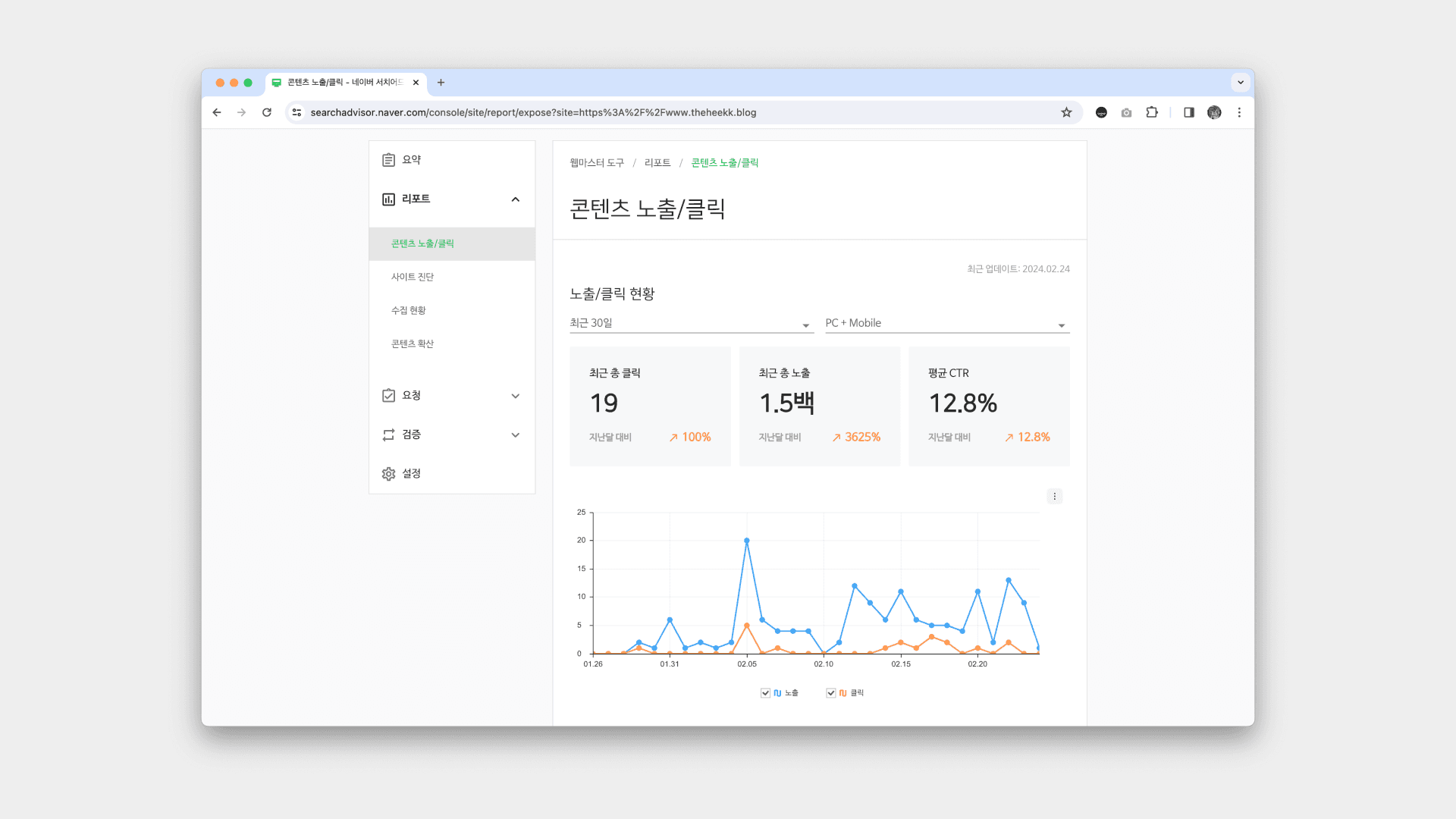This screenshot has height=819, width=1456.
Task: Open settings via the 설정 gear icon
Action: 389,473
